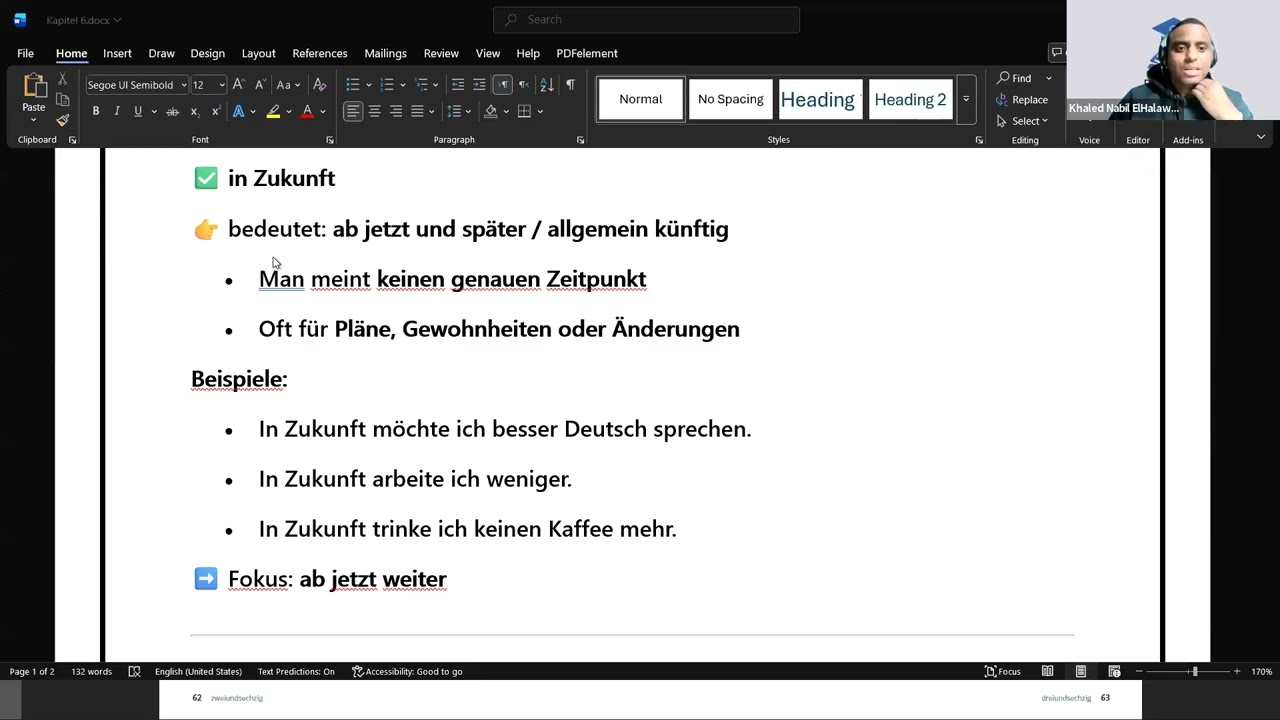The height and width of the screenshot is (720, 1280).
Task: Click Focus mode in status bar
Action: tap(1003, 671)
